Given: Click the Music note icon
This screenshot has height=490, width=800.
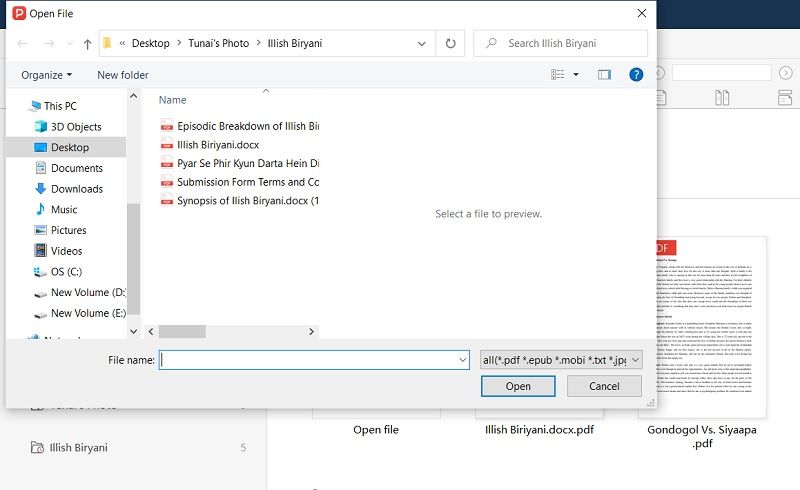Looking at the screenshot, I should click(40, 209).
